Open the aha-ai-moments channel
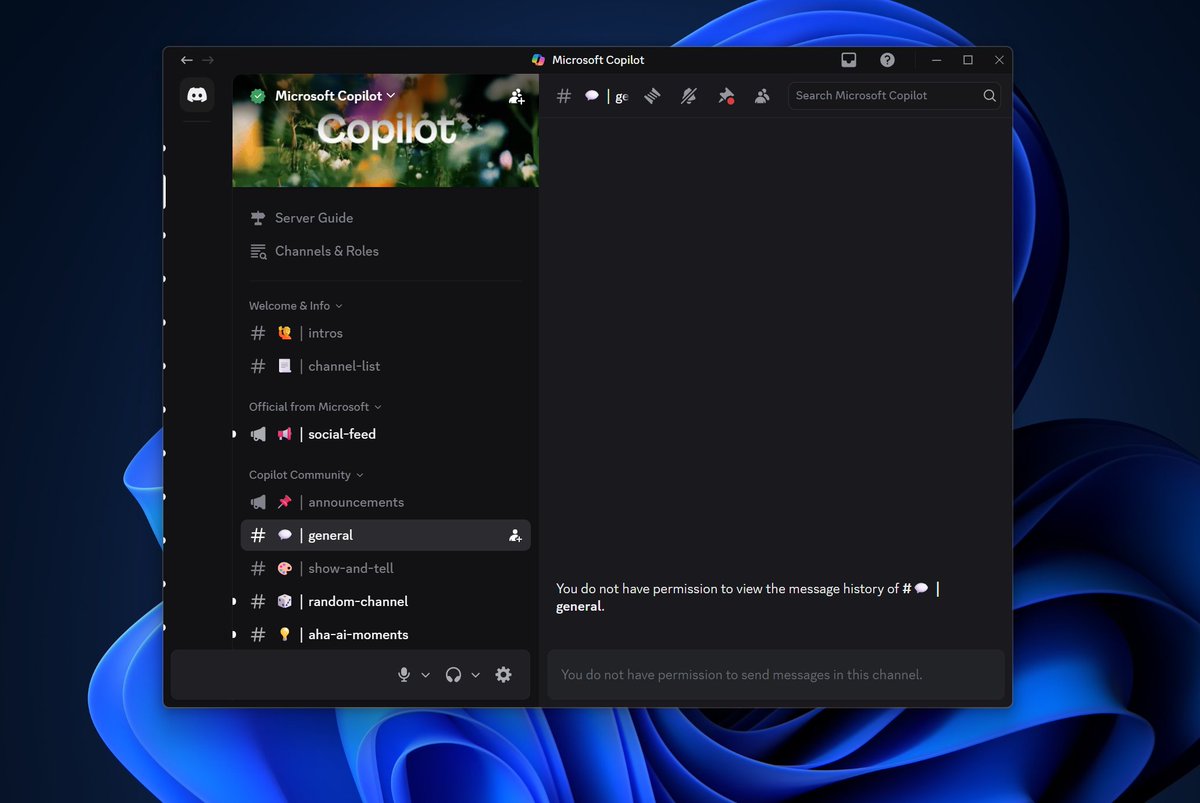Viewport: 1200px width, 803px height. 357,634
